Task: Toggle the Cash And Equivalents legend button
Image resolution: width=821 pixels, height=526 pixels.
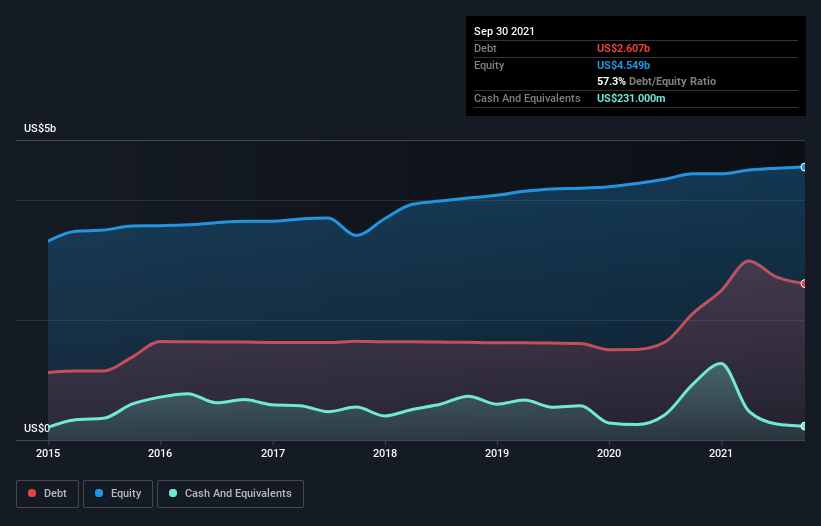Action: [x=230, y=494]
